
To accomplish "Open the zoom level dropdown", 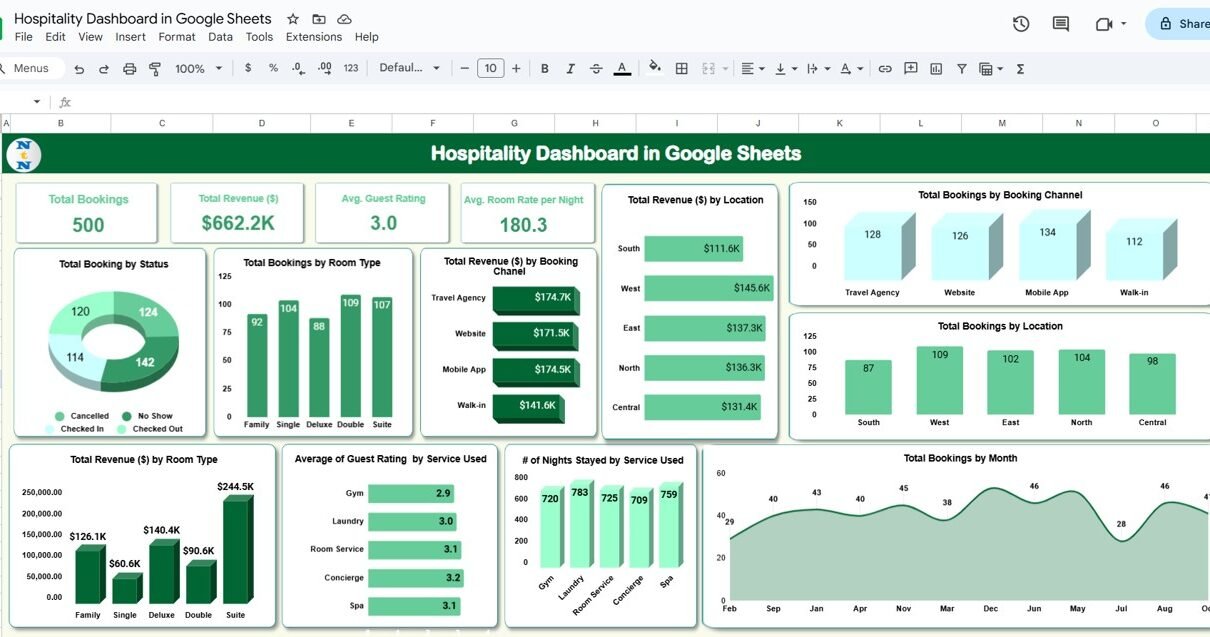I will point(197,69).
